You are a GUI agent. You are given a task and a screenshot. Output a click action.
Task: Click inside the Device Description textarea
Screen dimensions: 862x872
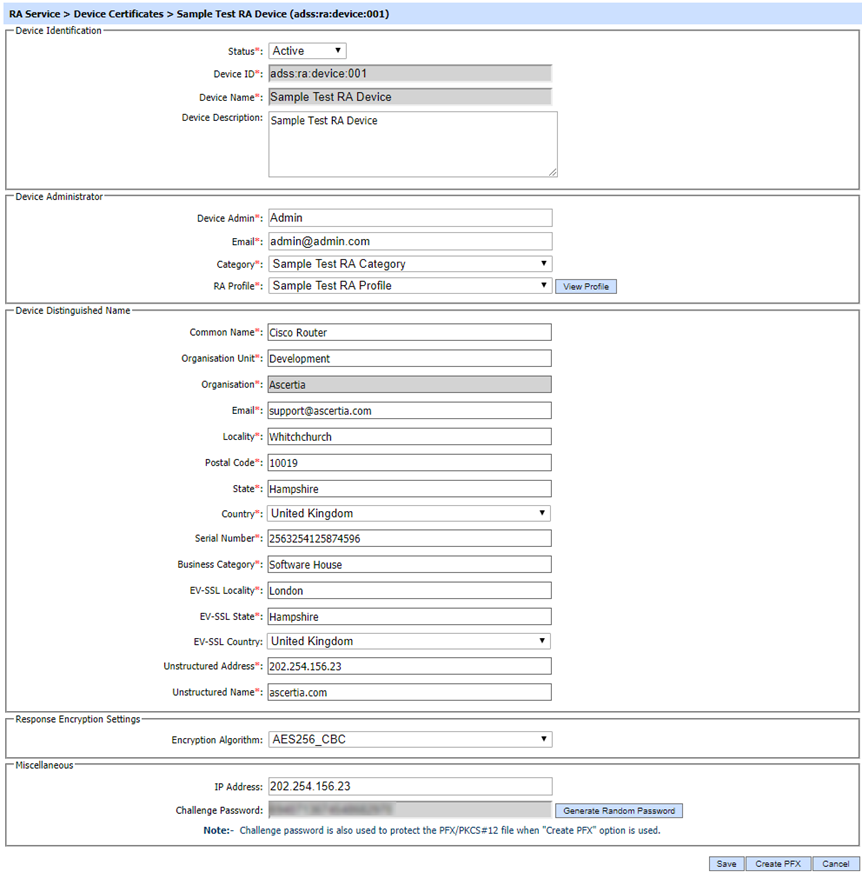[x=412, y=144]
